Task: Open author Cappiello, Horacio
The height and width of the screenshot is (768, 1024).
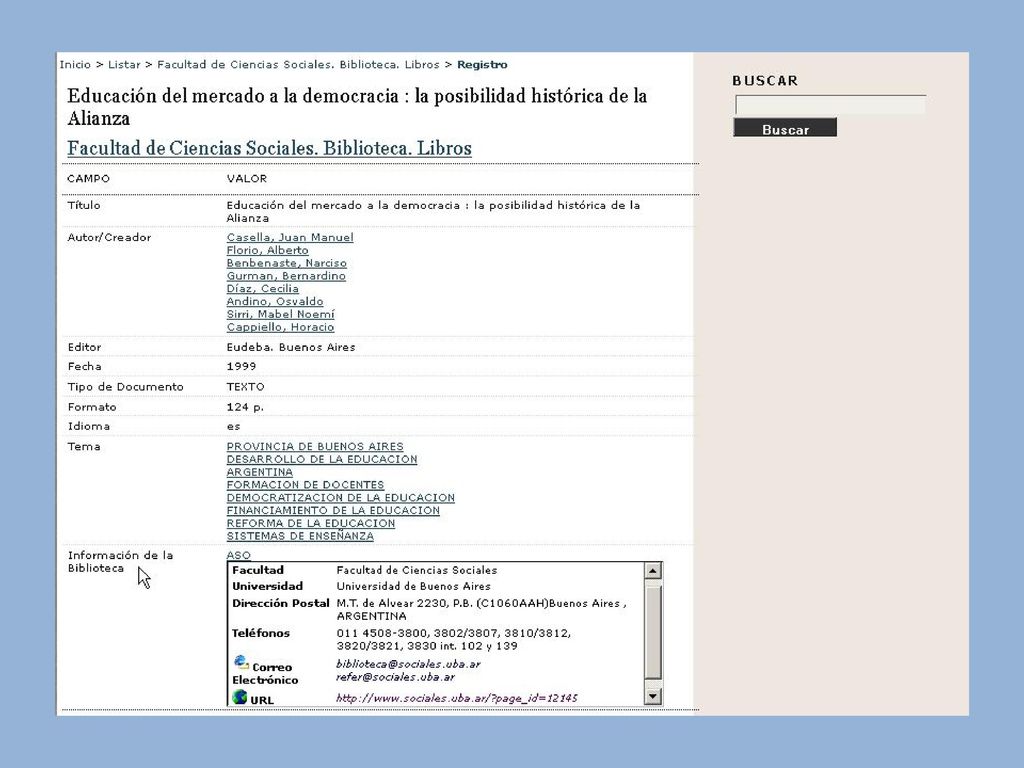Action: [x=280, y=327]
